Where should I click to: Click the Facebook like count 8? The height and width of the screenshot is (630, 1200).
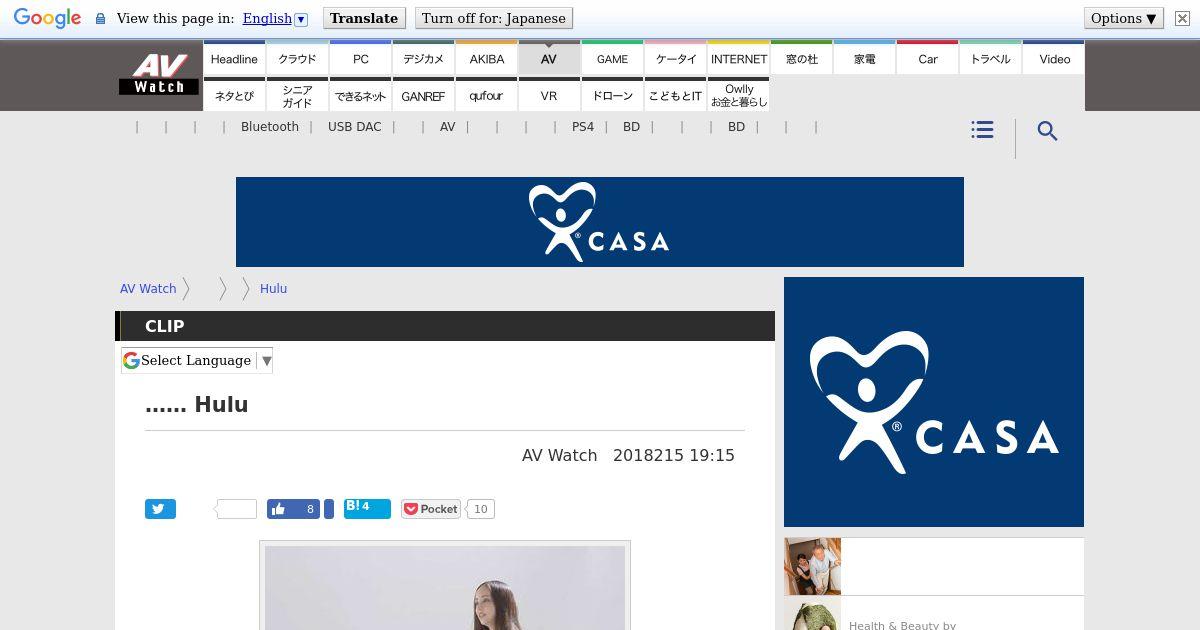(310, 509)
